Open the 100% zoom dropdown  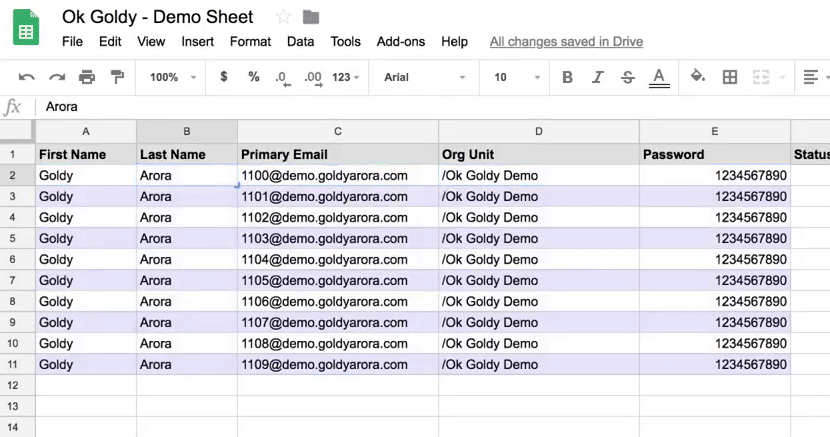pos(172,77)
